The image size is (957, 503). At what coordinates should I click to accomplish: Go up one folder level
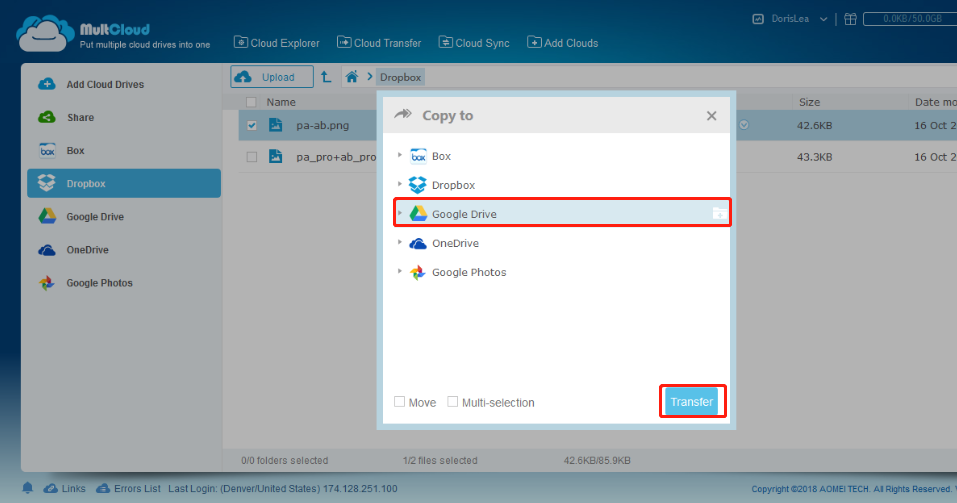[326, 77]
